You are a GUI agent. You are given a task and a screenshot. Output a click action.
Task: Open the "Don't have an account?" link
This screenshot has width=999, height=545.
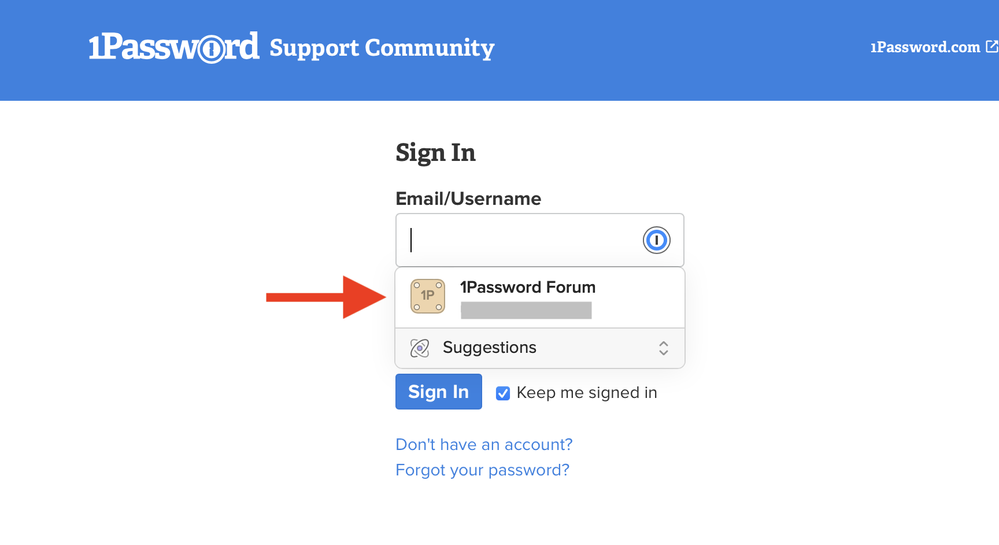484,444
